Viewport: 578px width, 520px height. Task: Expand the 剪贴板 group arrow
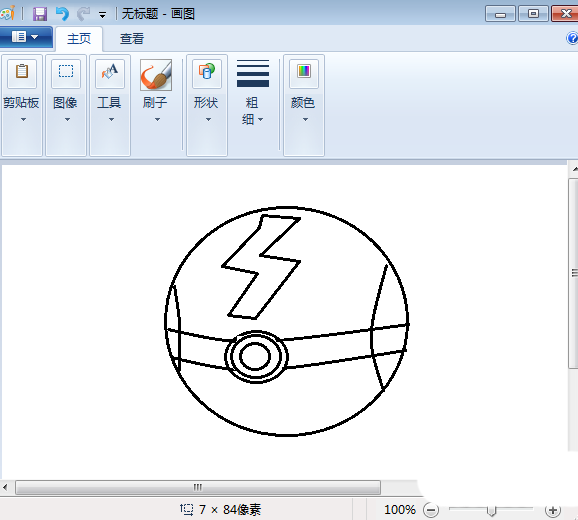click(x=23, y=119)
